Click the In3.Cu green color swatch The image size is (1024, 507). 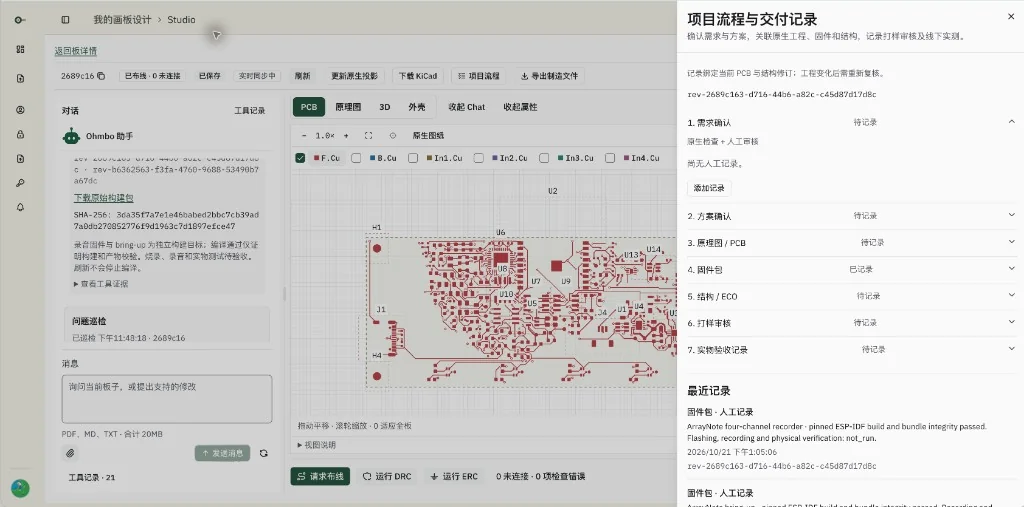(x=560, y=158)
